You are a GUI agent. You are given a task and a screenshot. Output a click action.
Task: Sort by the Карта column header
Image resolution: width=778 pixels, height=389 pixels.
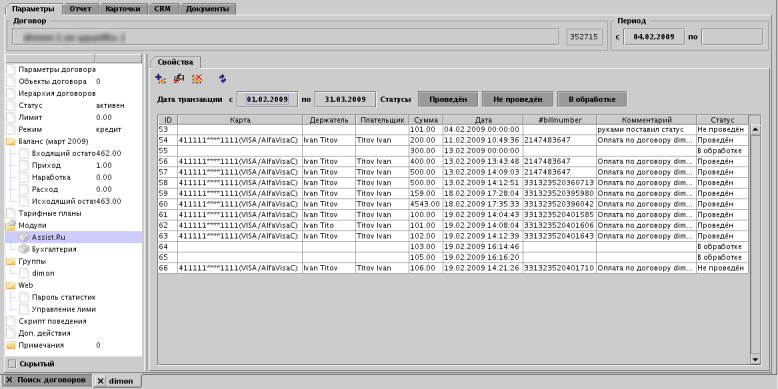point(240,120)
